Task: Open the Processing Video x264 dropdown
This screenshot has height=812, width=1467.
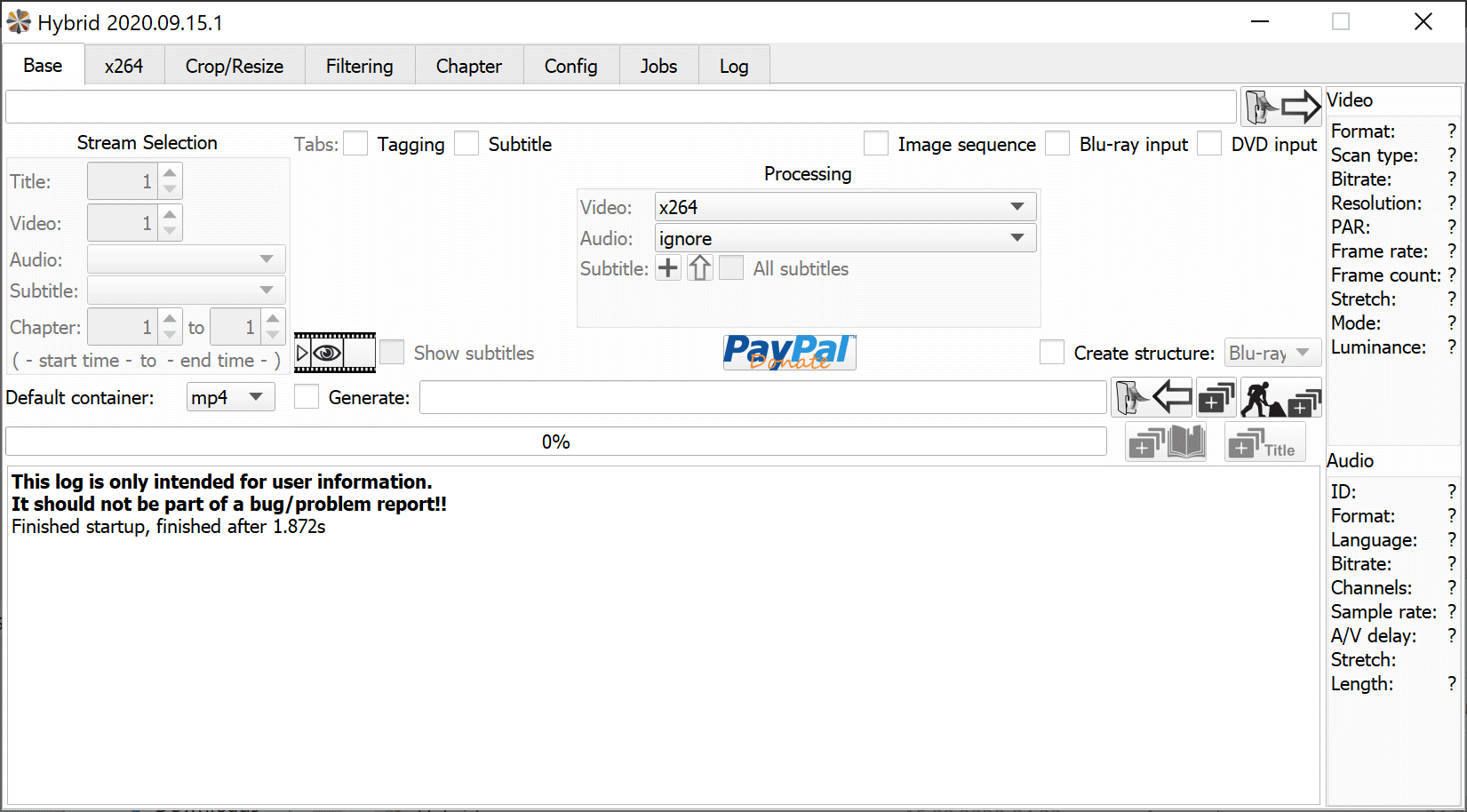Action: 845,207
